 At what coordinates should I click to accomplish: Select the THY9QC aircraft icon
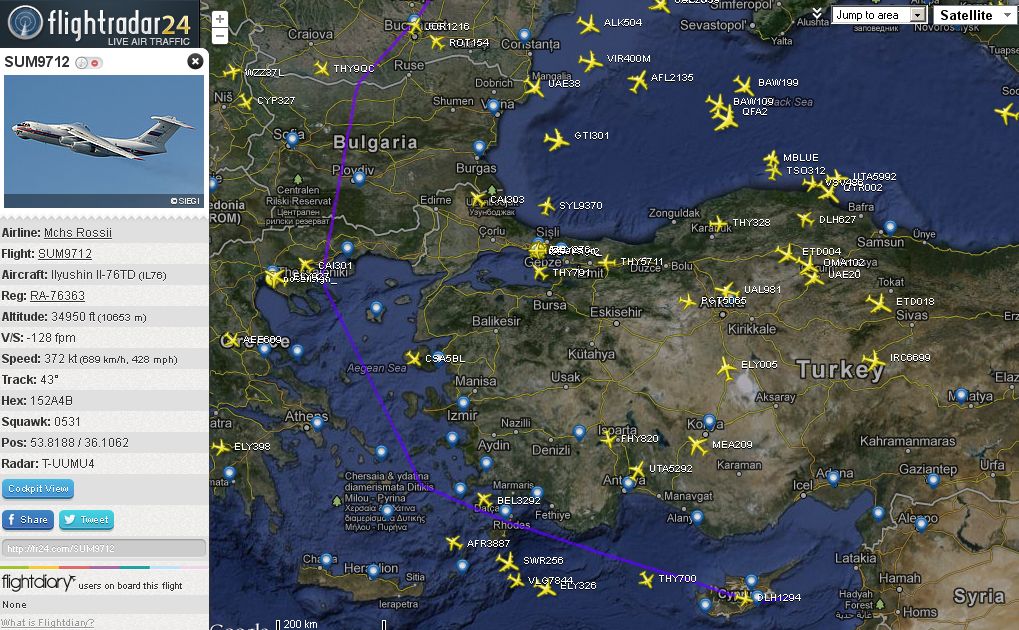(321, 68)
